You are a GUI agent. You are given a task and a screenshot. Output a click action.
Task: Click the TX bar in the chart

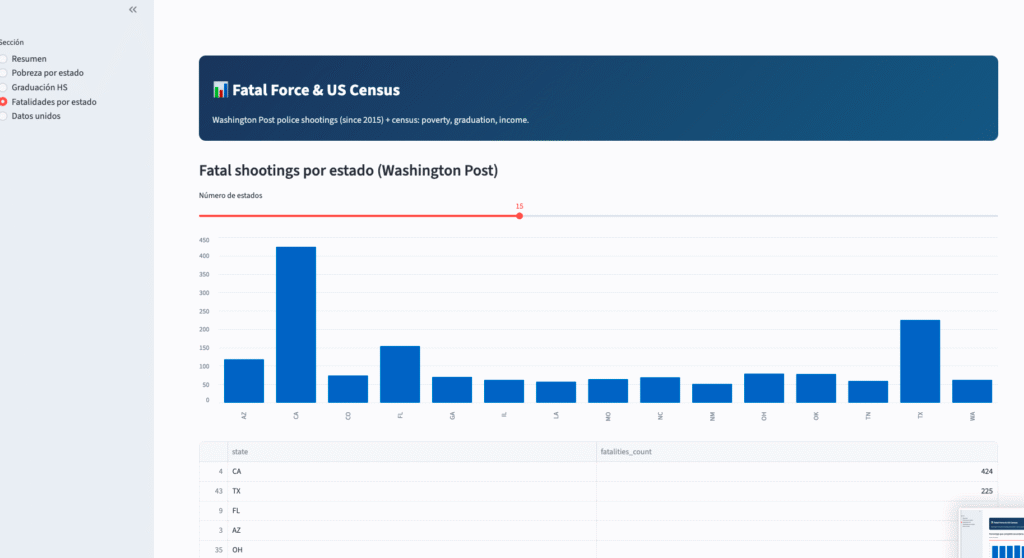[x=920, y=360]
